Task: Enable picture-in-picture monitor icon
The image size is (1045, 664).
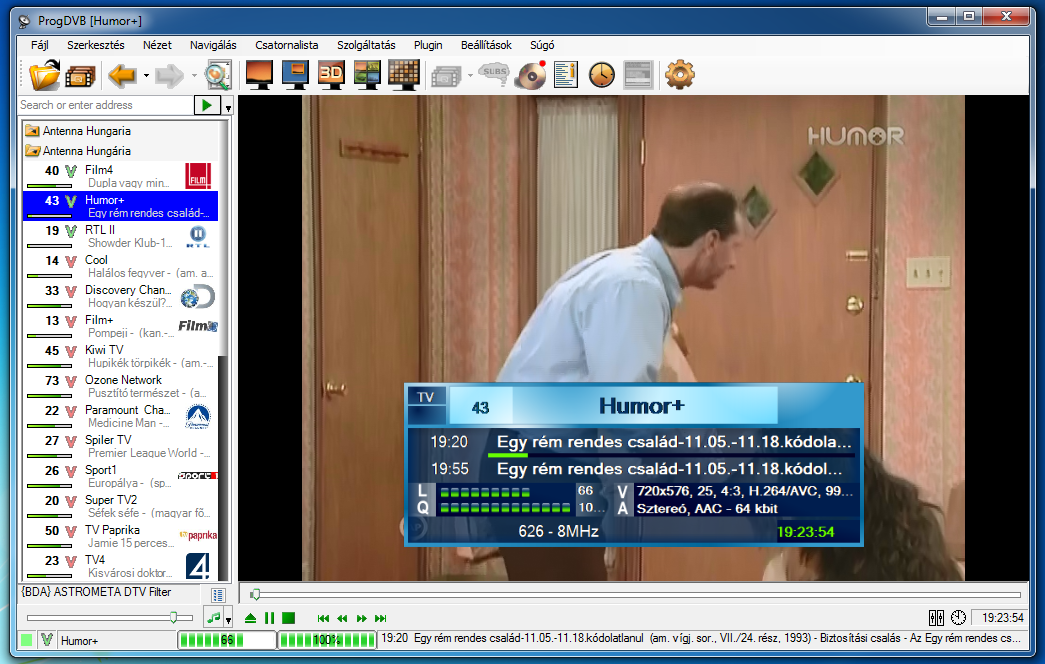Action: (x=295, y=75)
